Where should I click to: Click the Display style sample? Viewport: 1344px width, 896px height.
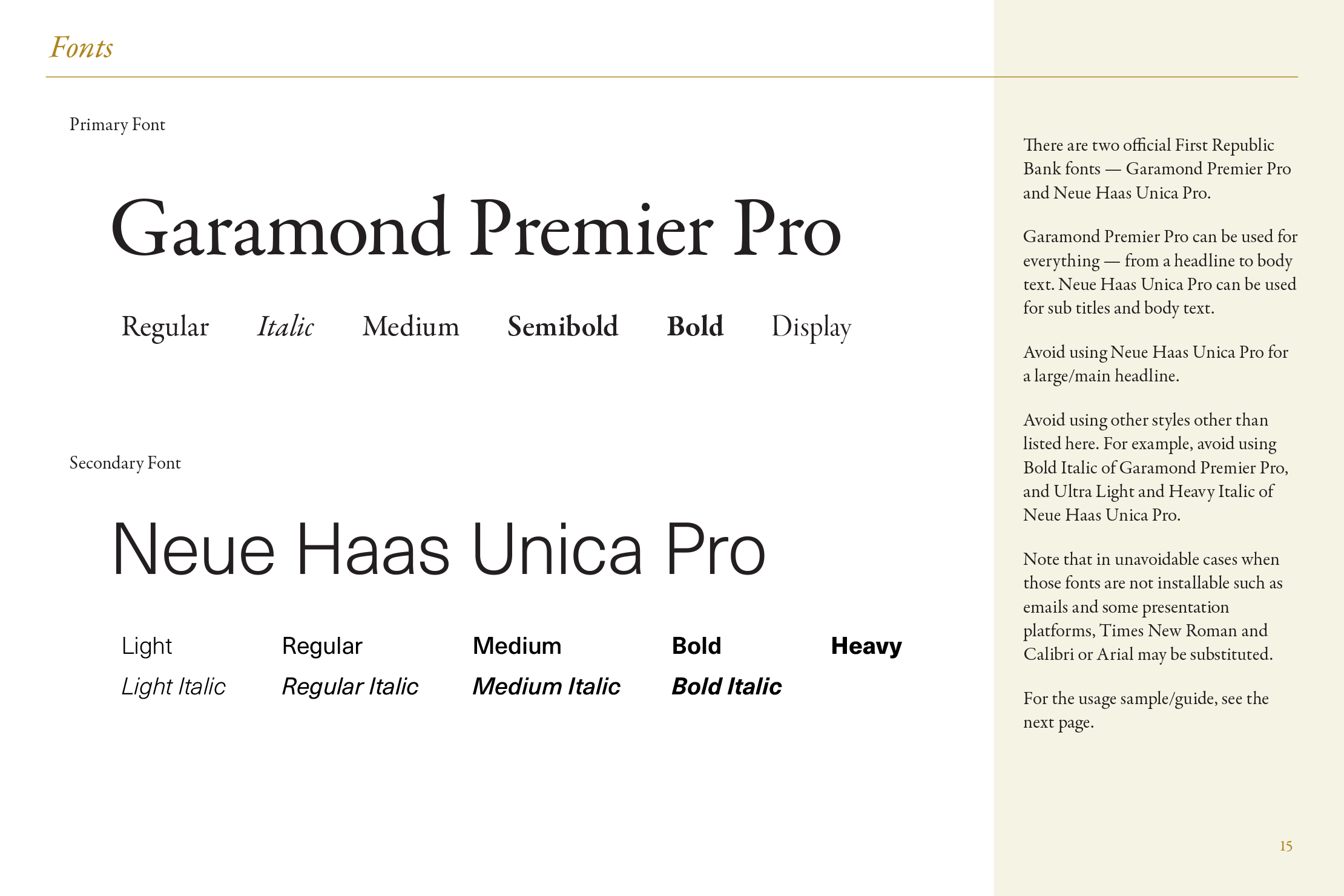click(811, 328)
